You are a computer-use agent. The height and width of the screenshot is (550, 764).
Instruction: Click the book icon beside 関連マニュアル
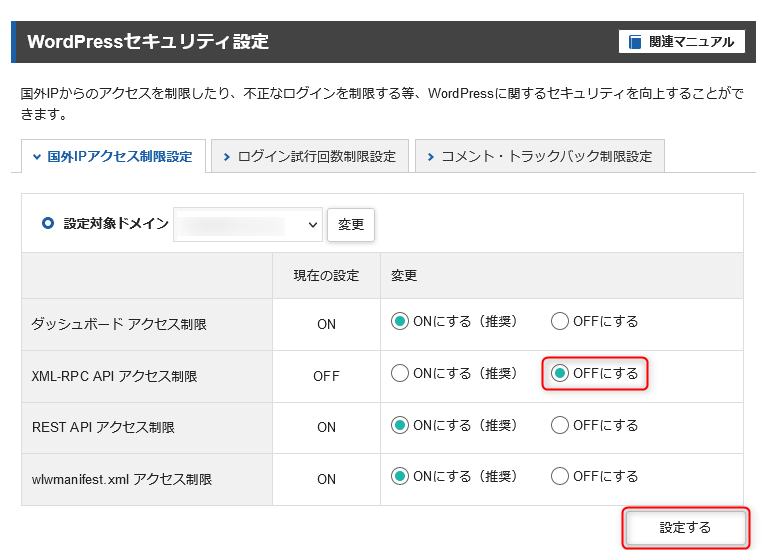click(x=634, y=42)
